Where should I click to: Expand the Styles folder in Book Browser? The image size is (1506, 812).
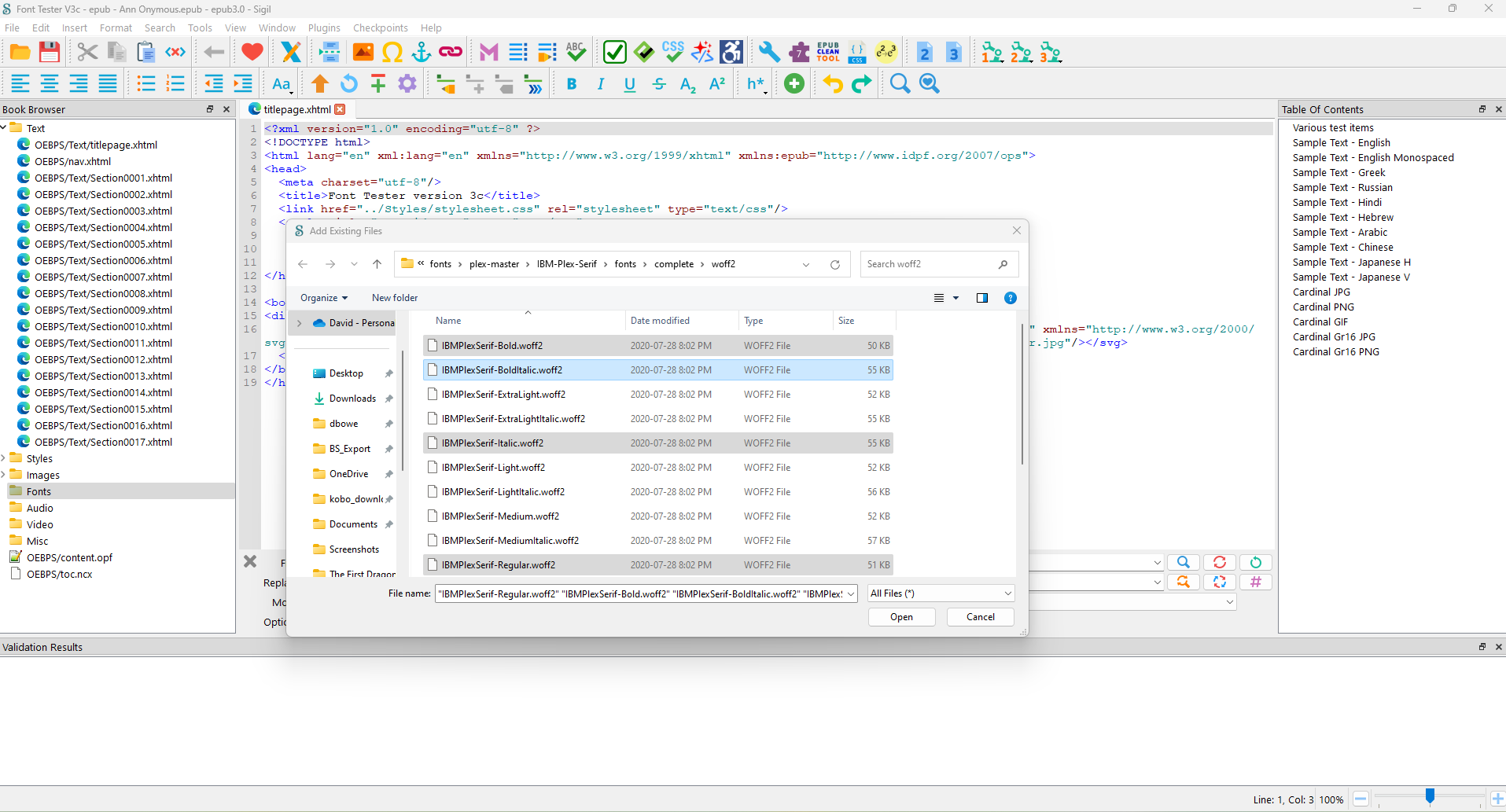5,458
